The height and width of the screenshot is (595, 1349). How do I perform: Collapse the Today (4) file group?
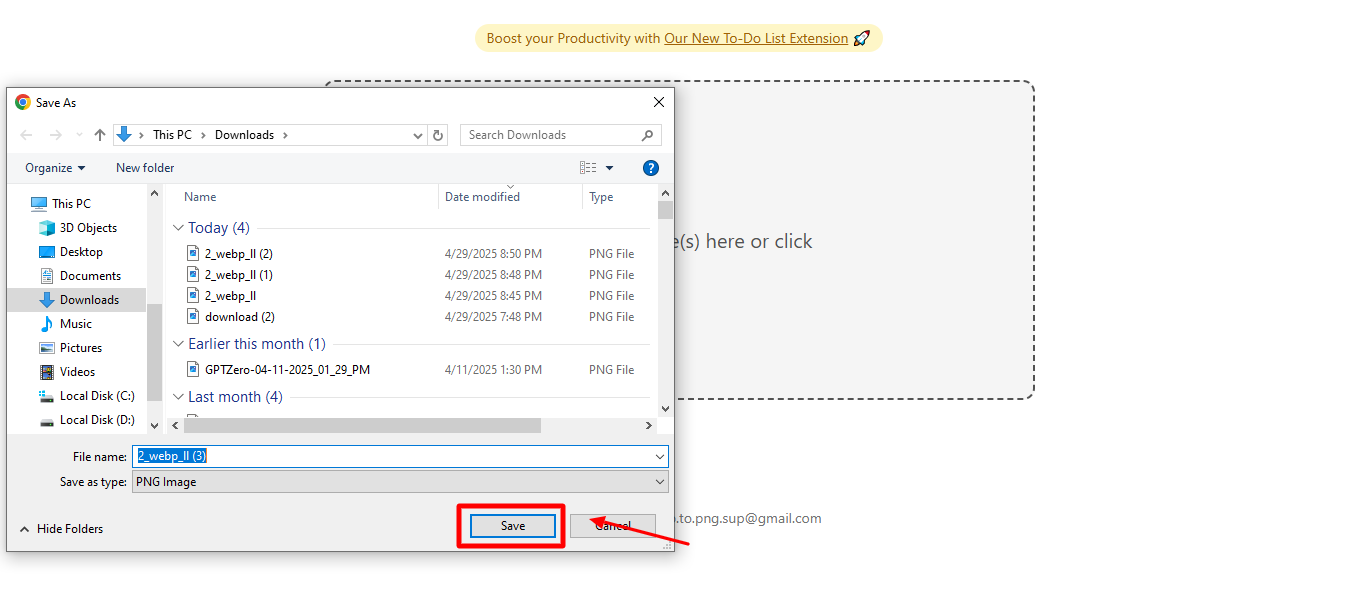[178, 227]
